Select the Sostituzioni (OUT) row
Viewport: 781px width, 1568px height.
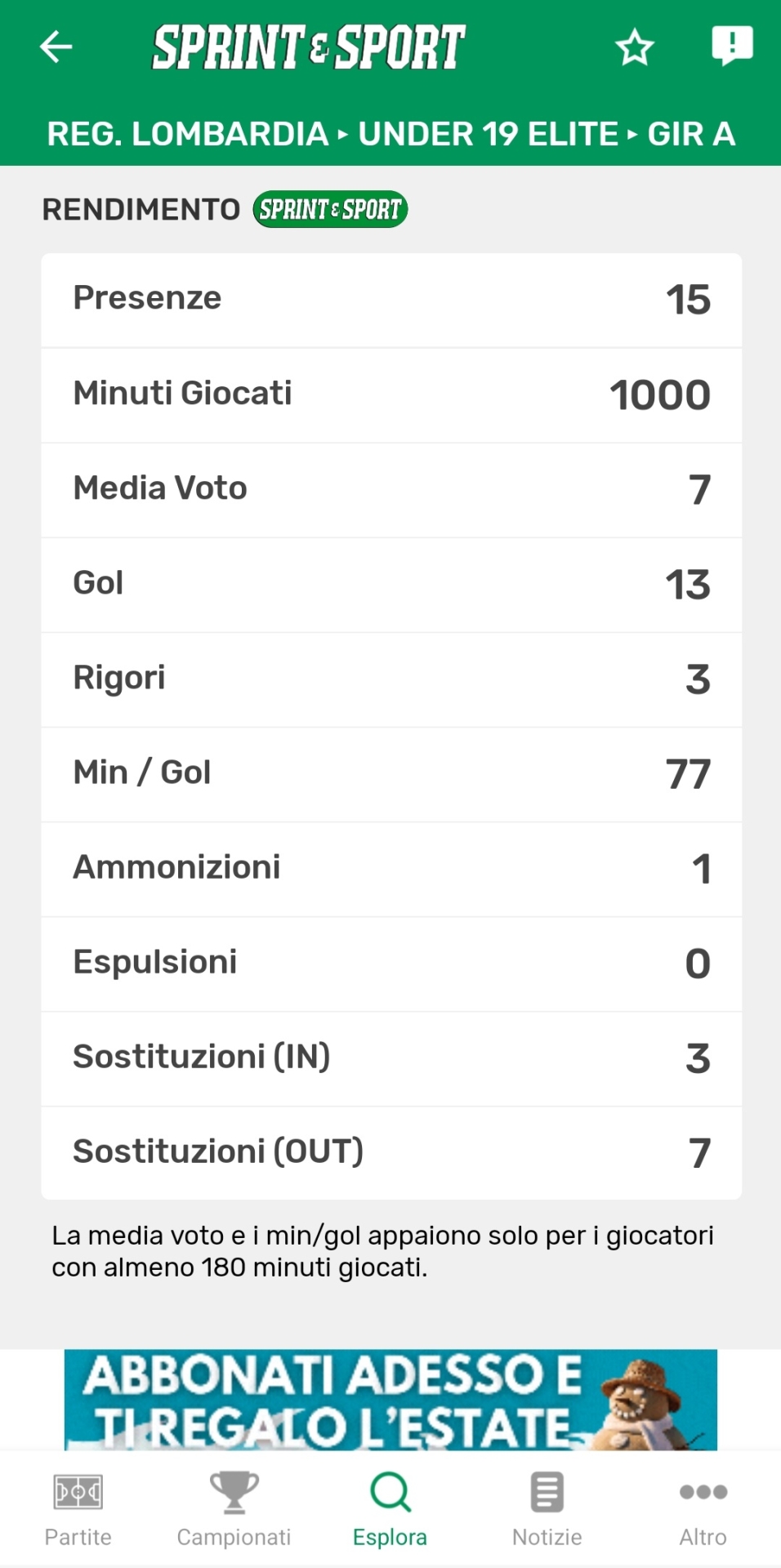click(391, 1152)
